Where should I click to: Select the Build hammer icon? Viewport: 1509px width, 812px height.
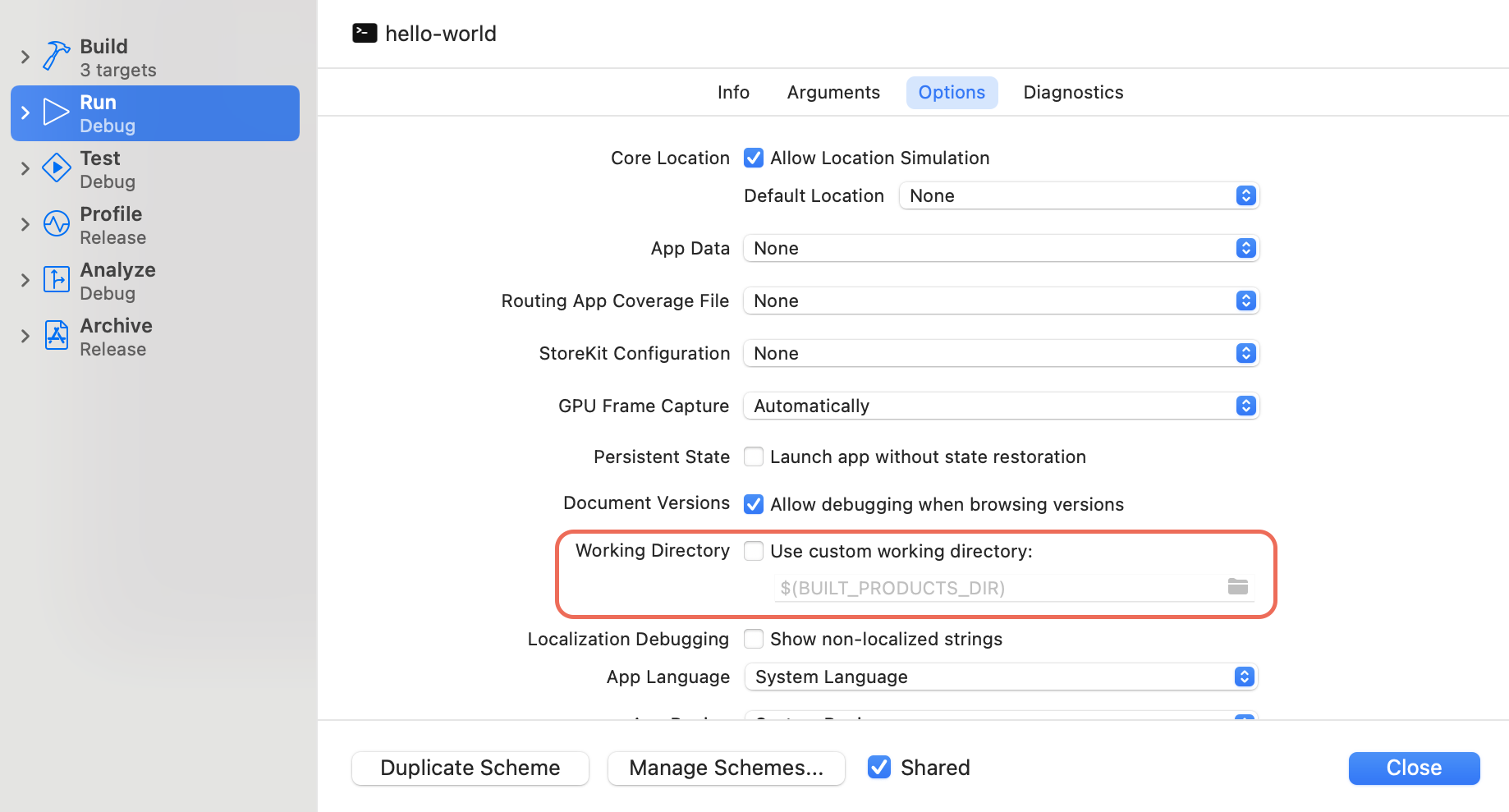point(55,56)
